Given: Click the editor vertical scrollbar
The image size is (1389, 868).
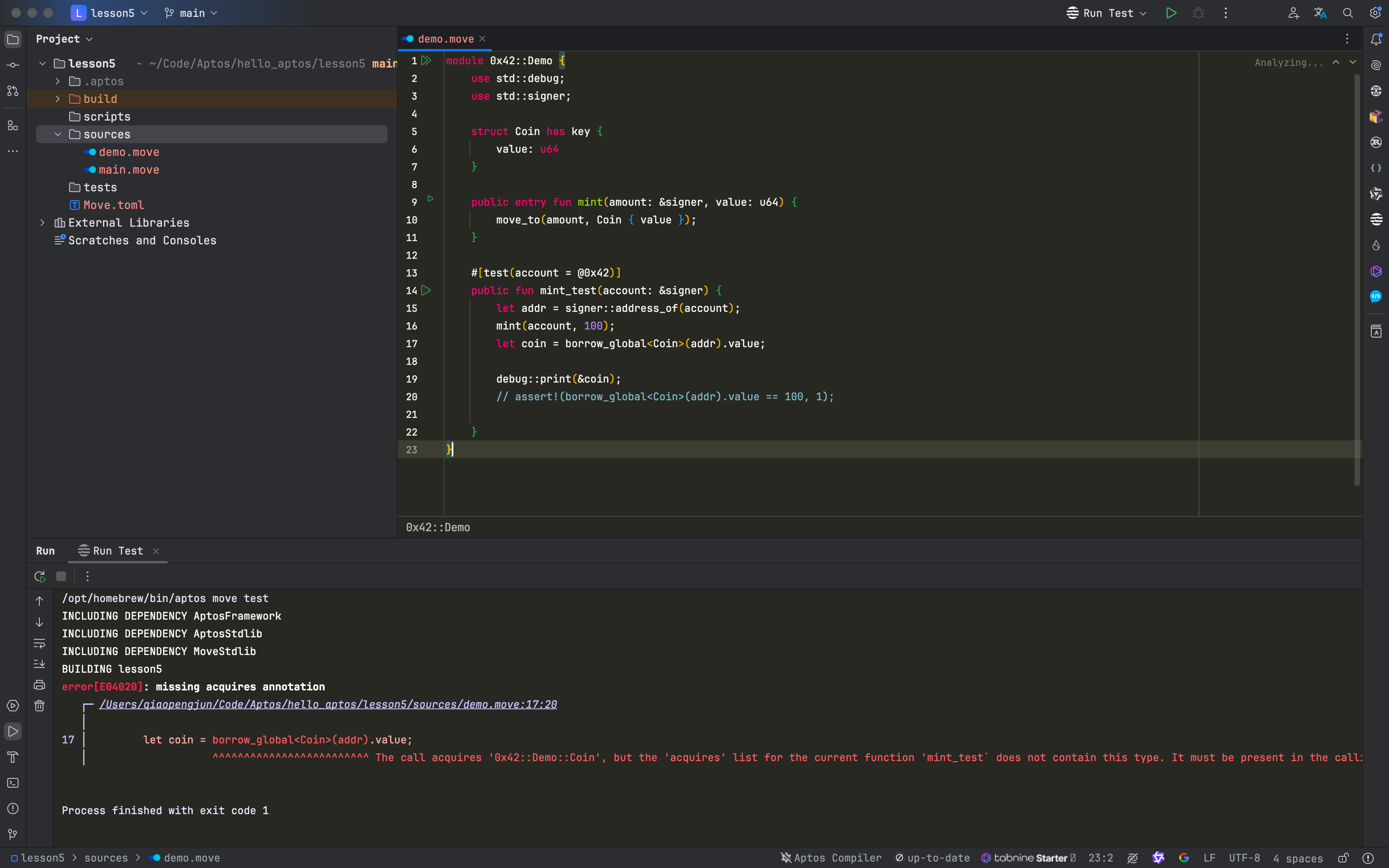Looking at the screenshot, I should (1357, 280).
